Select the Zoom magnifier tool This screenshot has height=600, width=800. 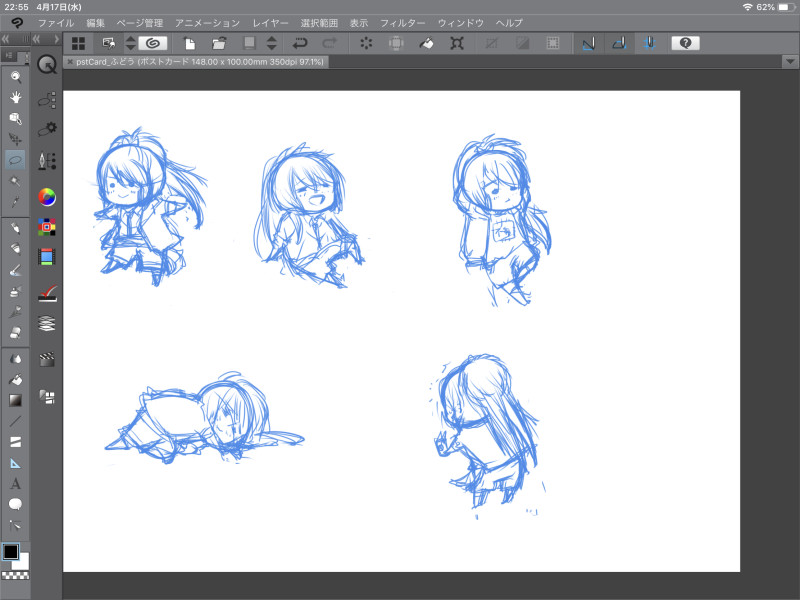point(16,77)
